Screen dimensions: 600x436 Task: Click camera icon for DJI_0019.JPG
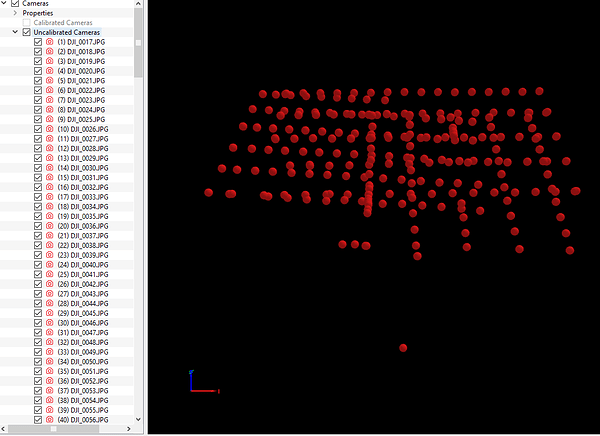49,61
